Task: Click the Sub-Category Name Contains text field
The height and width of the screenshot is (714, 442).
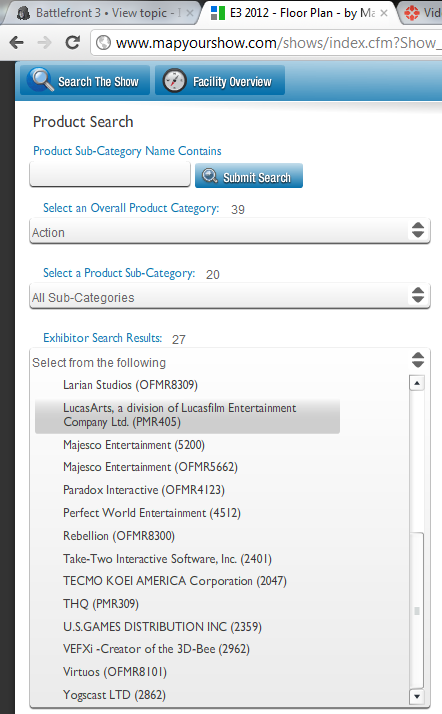Action: pyautogui.click(x=110, y=174)
